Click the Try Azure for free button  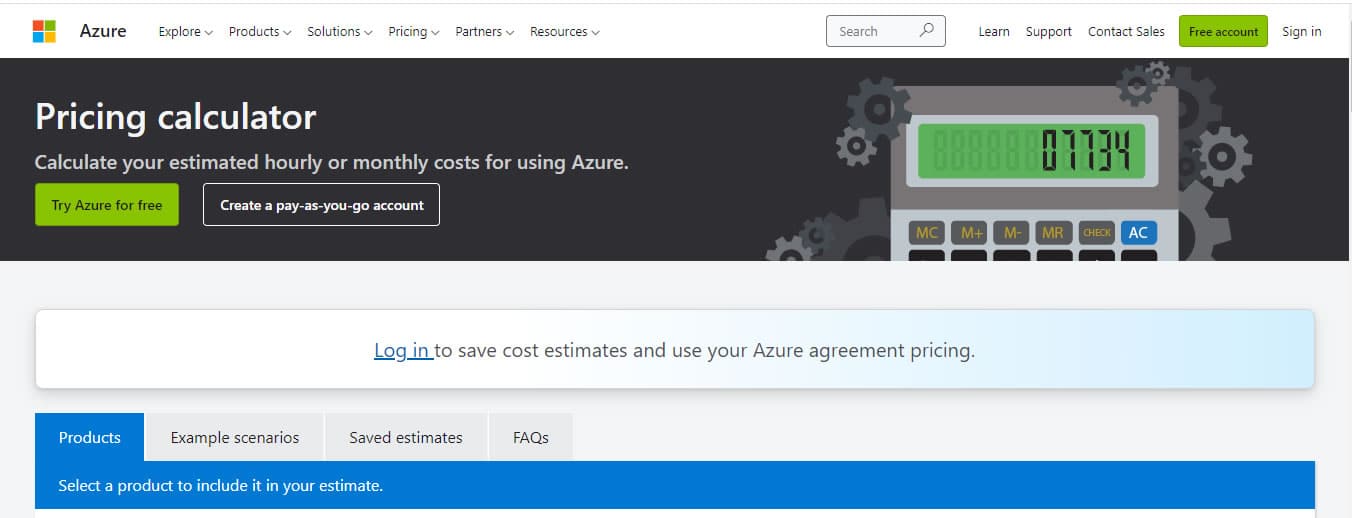point(107,205)
